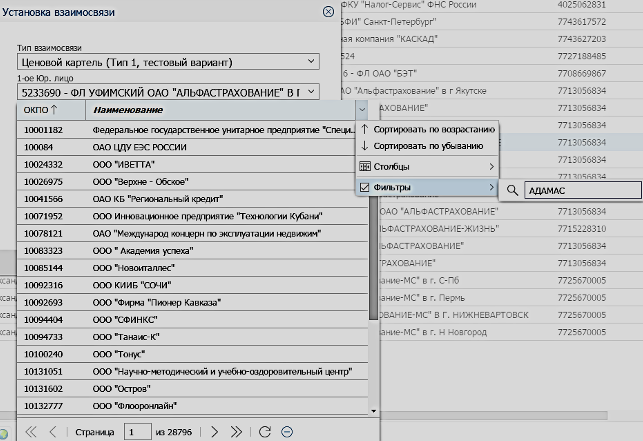Choose Сортировать по возрастанию

click(x=428, y=129)
